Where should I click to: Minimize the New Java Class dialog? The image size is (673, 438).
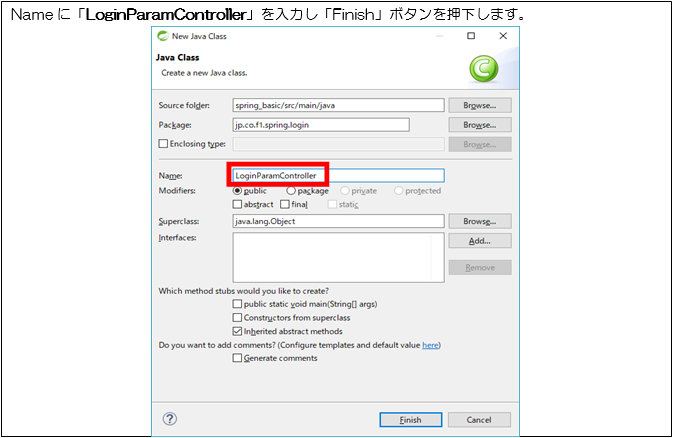point(438,35)
